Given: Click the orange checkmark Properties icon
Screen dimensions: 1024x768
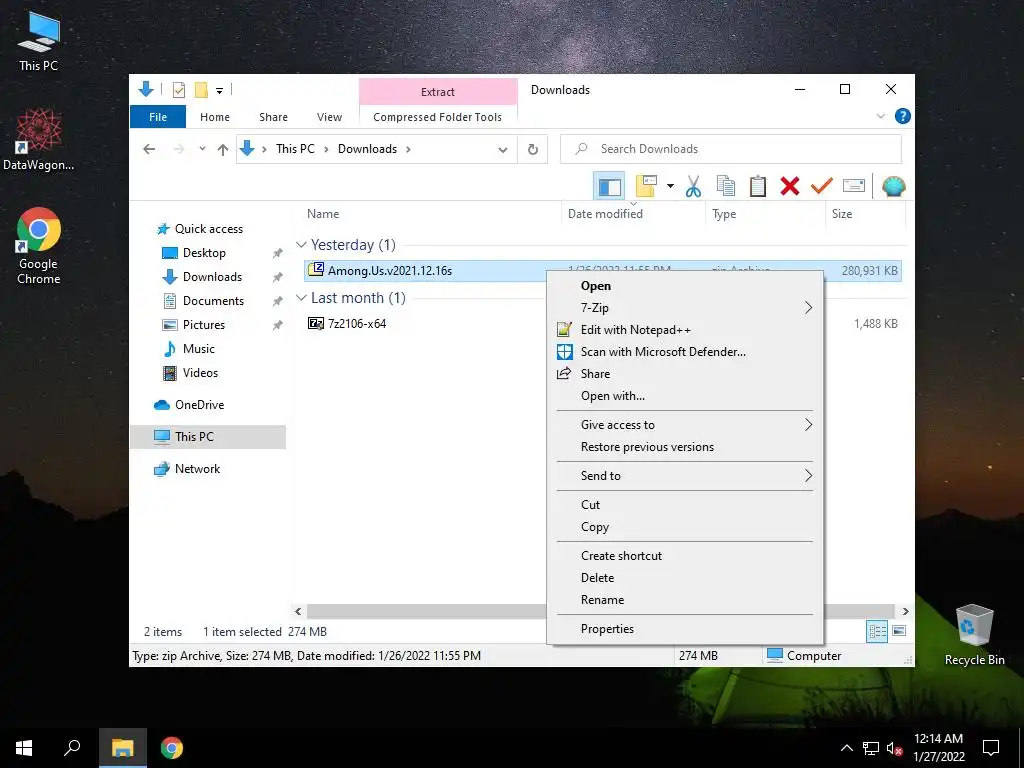Looking at the screenshot, I should coord(822,186).
